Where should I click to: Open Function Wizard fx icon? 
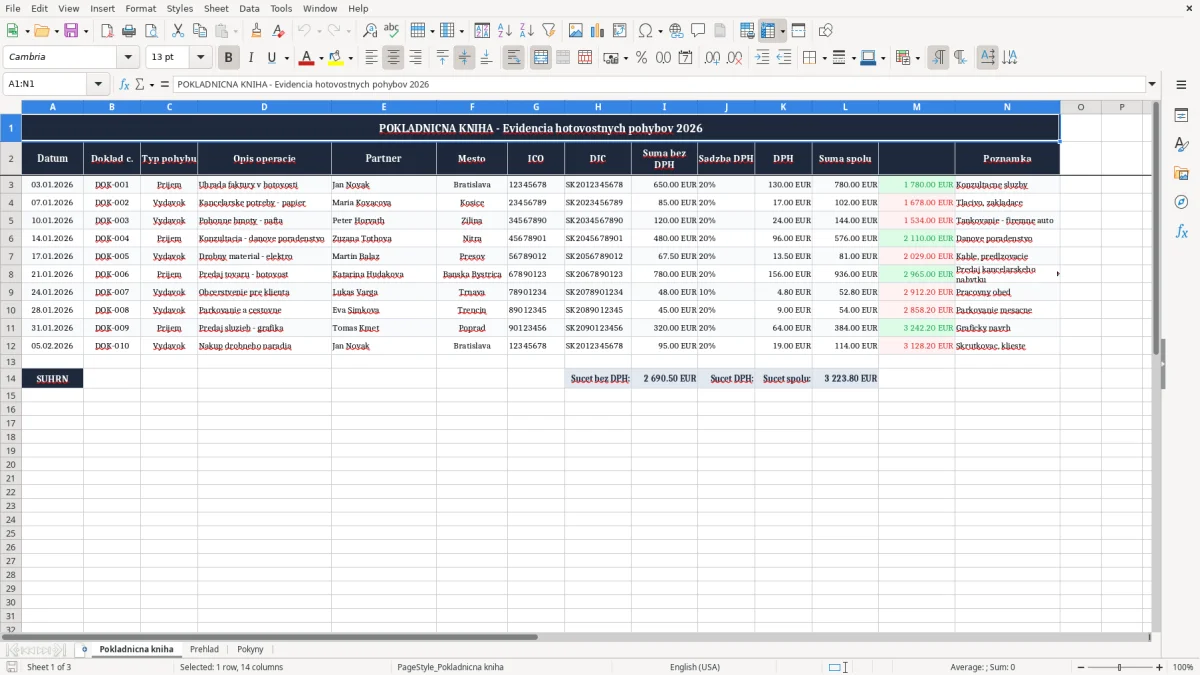click(125, 84)
